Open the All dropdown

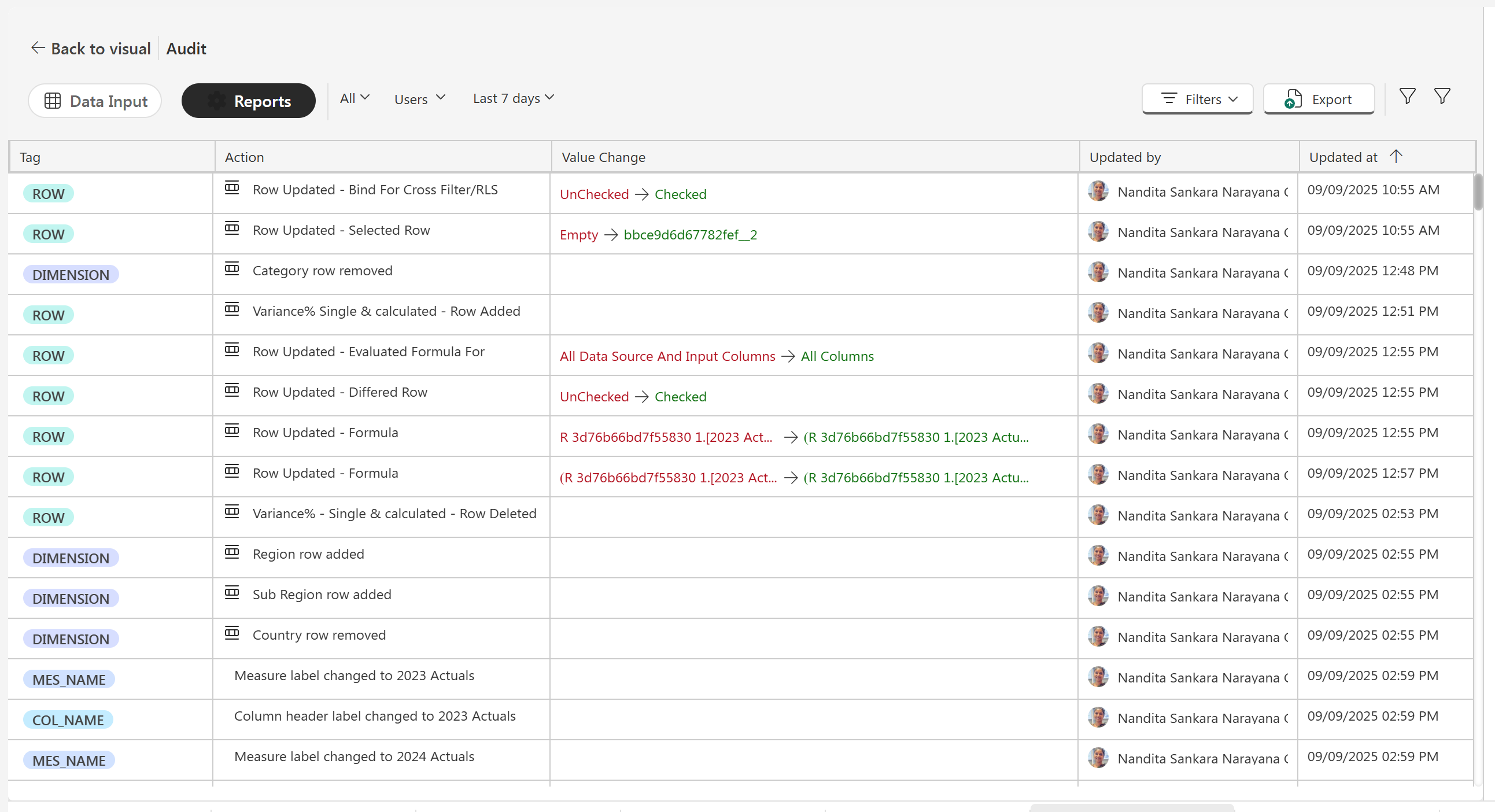(355, 99)
